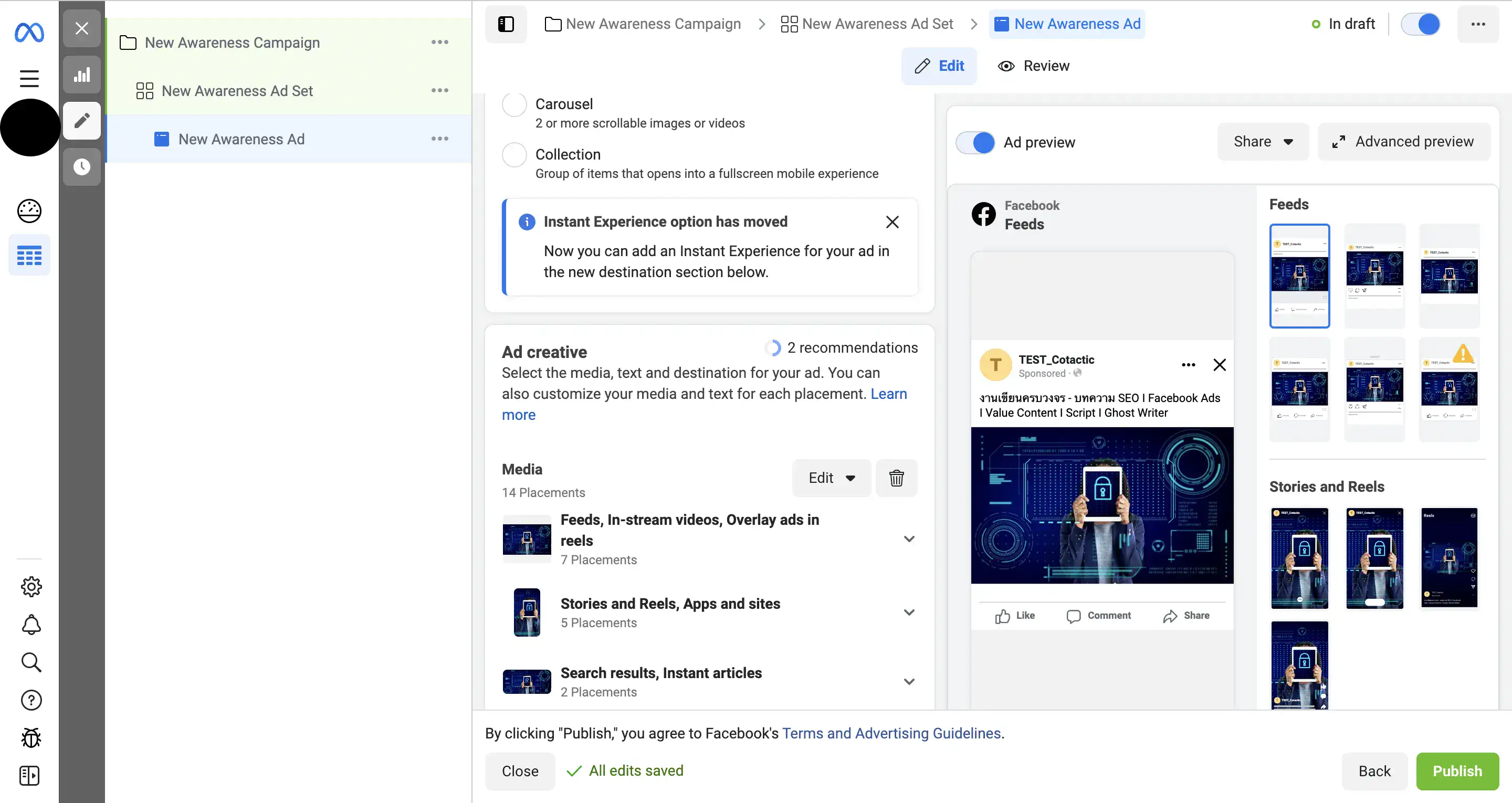This screenshot has width=1512, height=803.
Task: Switch to the Review tab
Action: pyautogui.click(x=1034, y=66)
